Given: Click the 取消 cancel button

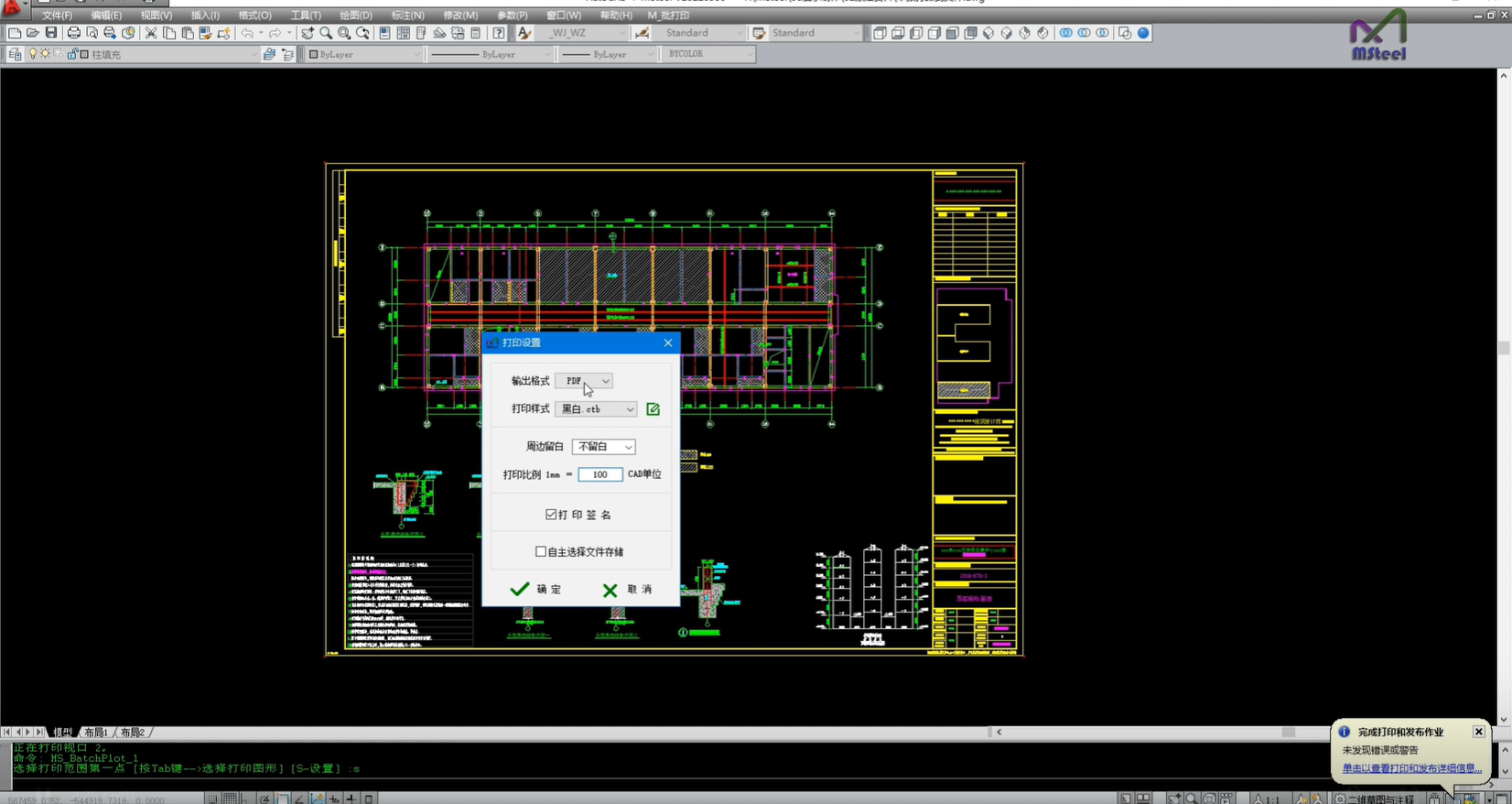Looking at the screenshot, I should [628, 590].
